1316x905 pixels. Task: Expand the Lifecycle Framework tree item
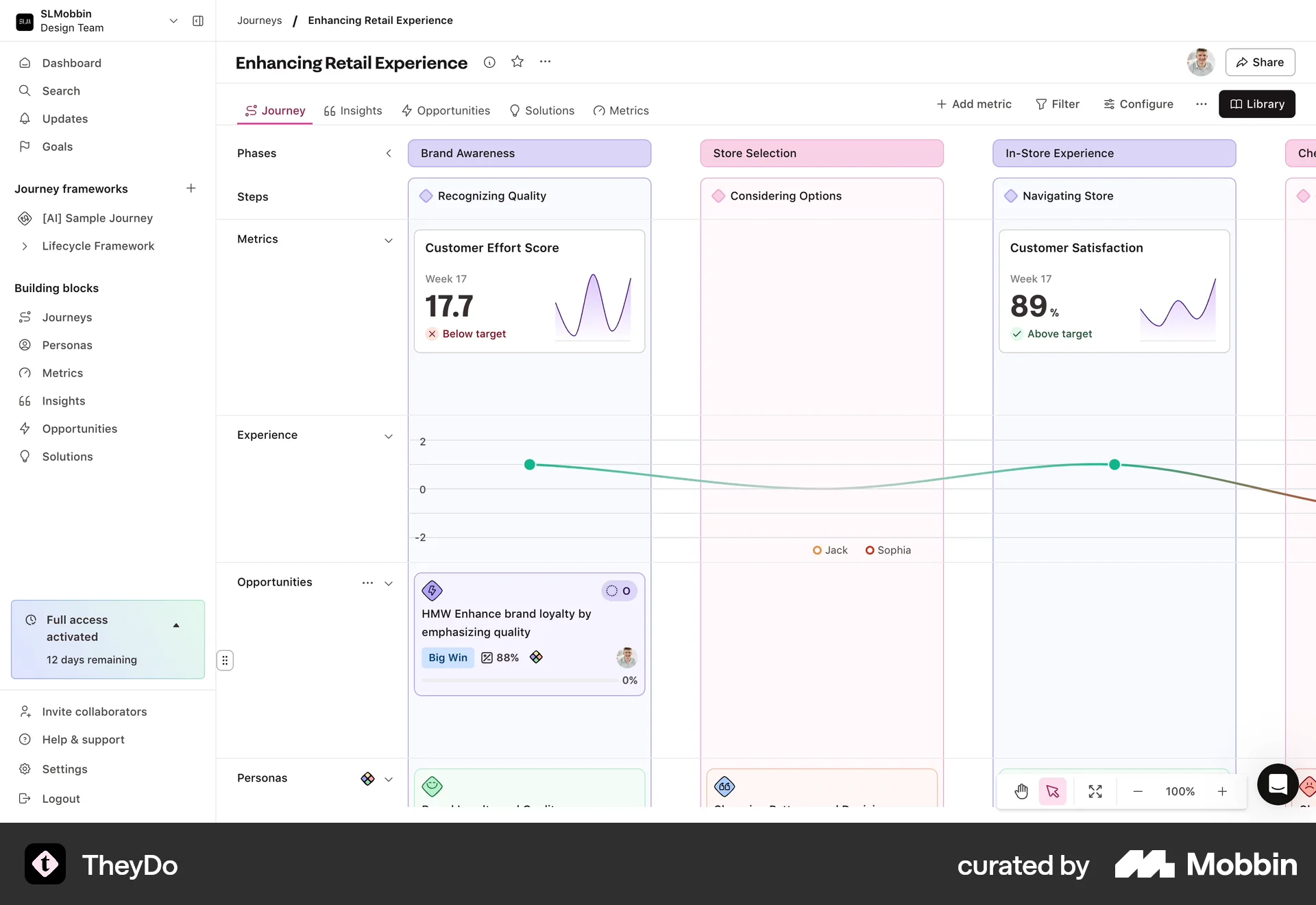pyautogui.click(x=25, y=246)
